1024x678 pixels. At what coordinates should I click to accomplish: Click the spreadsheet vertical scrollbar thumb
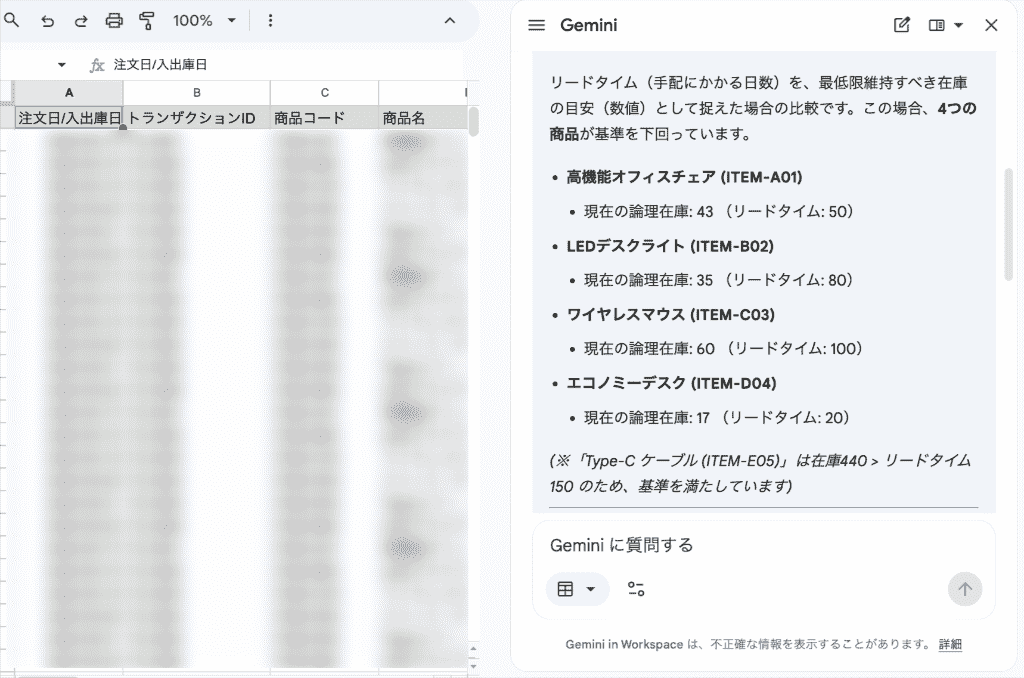tap(473, 121)
